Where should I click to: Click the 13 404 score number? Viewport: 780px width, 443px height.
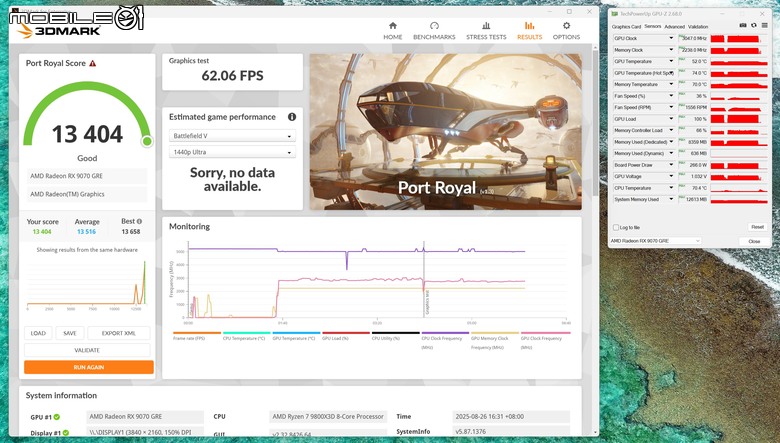(87, 134)
